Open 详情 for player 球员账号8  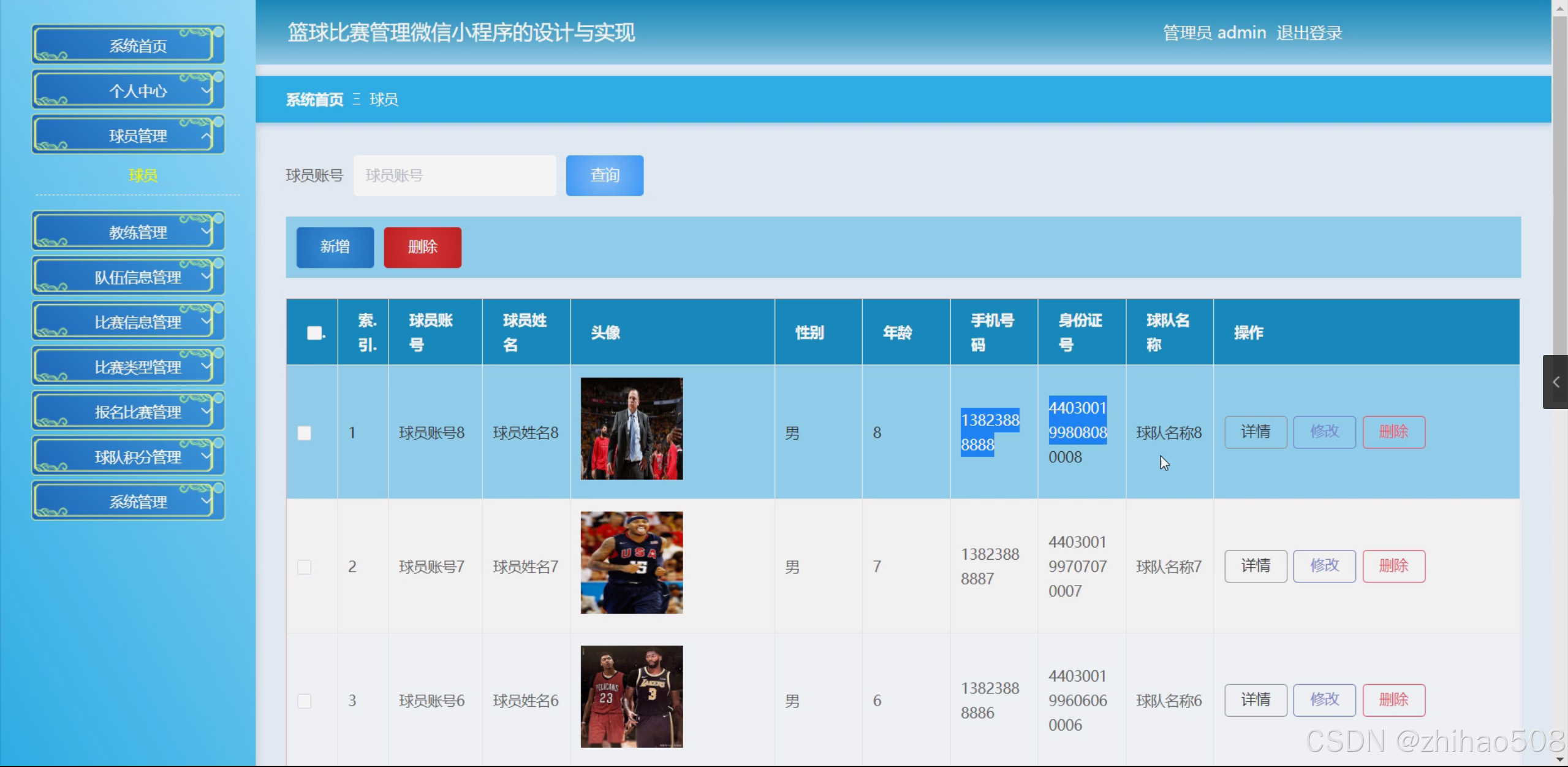coord(1255,432)
